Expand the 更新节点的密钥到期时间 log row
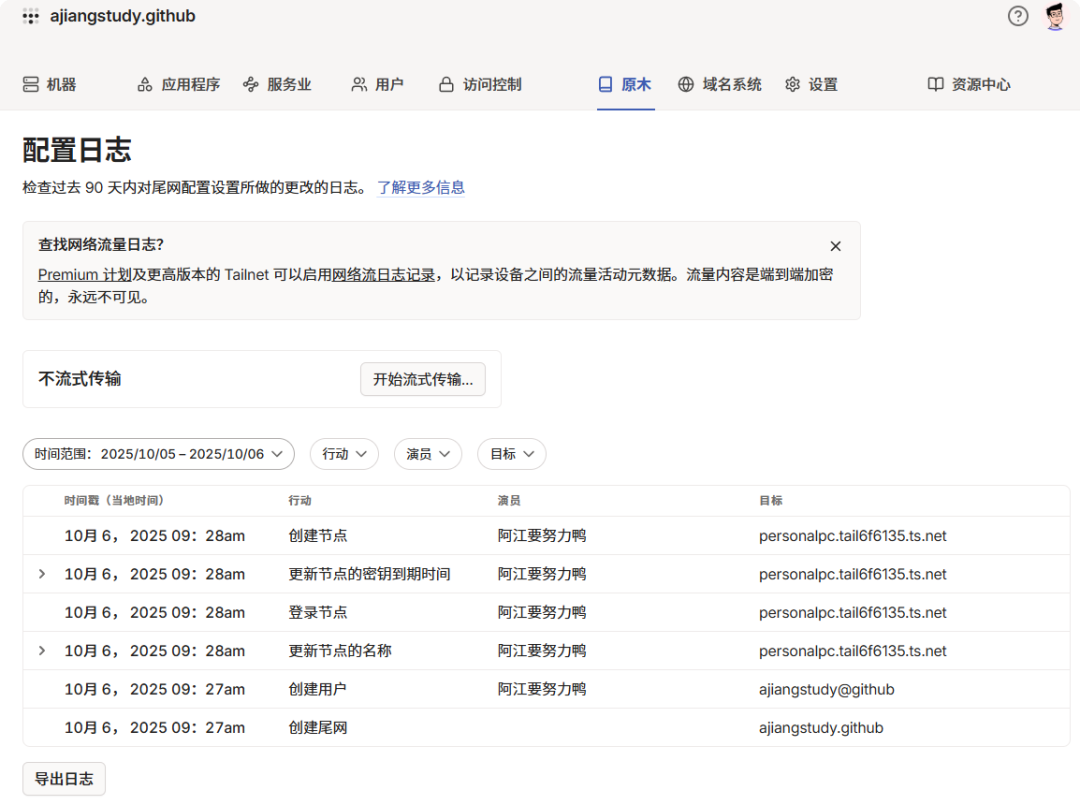This screenshot has height=805, width=1080. tap(42, 574)
